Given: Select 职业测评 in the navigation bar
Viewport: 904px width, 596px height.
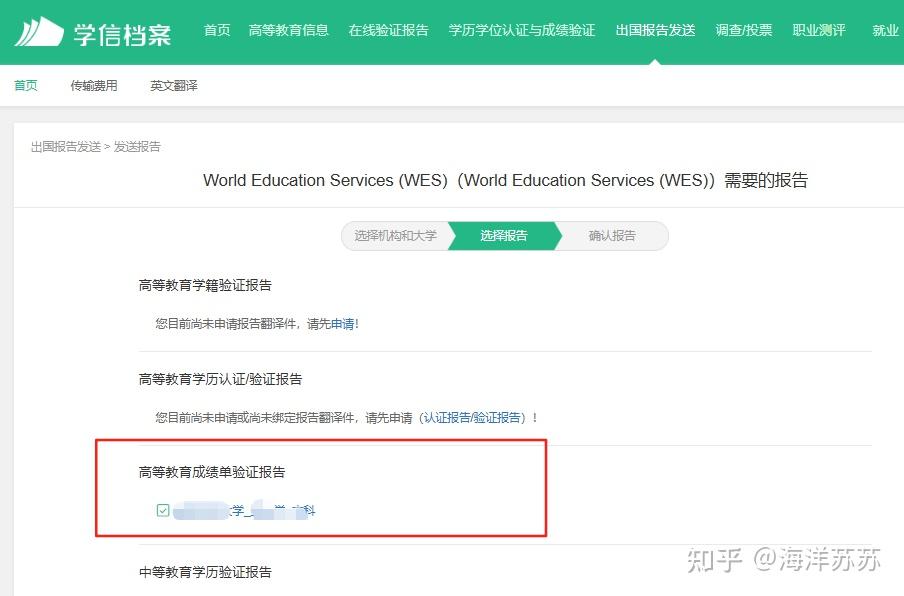Looking at the screenshot, I should click(x=818, y=30).
